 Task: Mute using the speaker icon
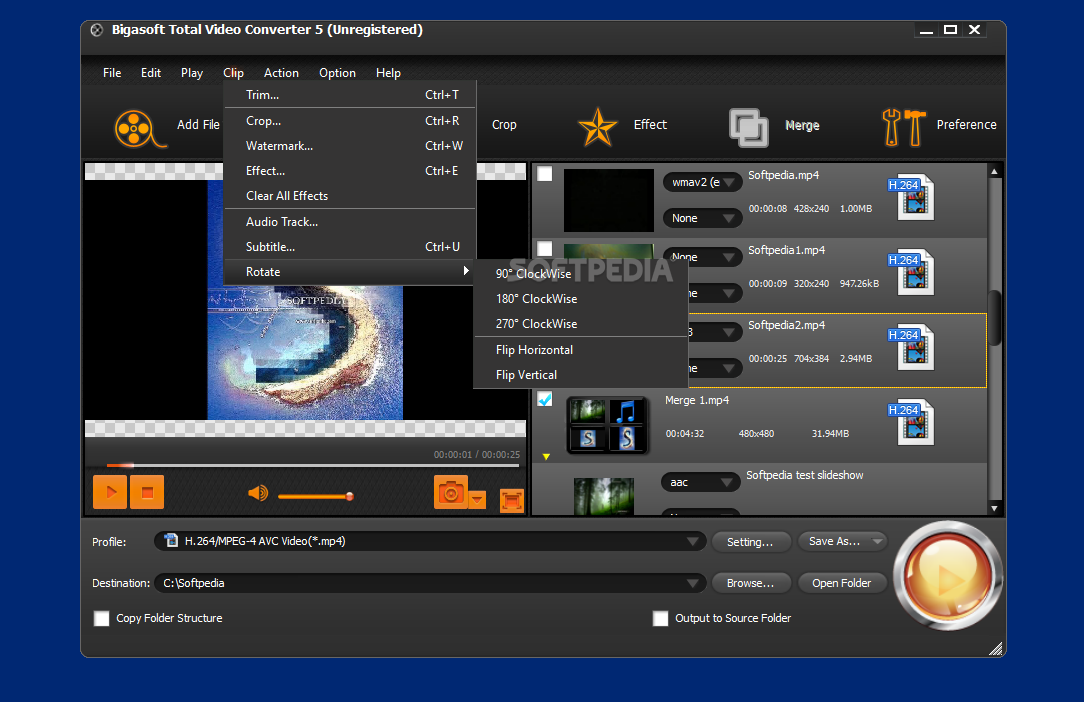pyautogui.click(x=257, y=493)
